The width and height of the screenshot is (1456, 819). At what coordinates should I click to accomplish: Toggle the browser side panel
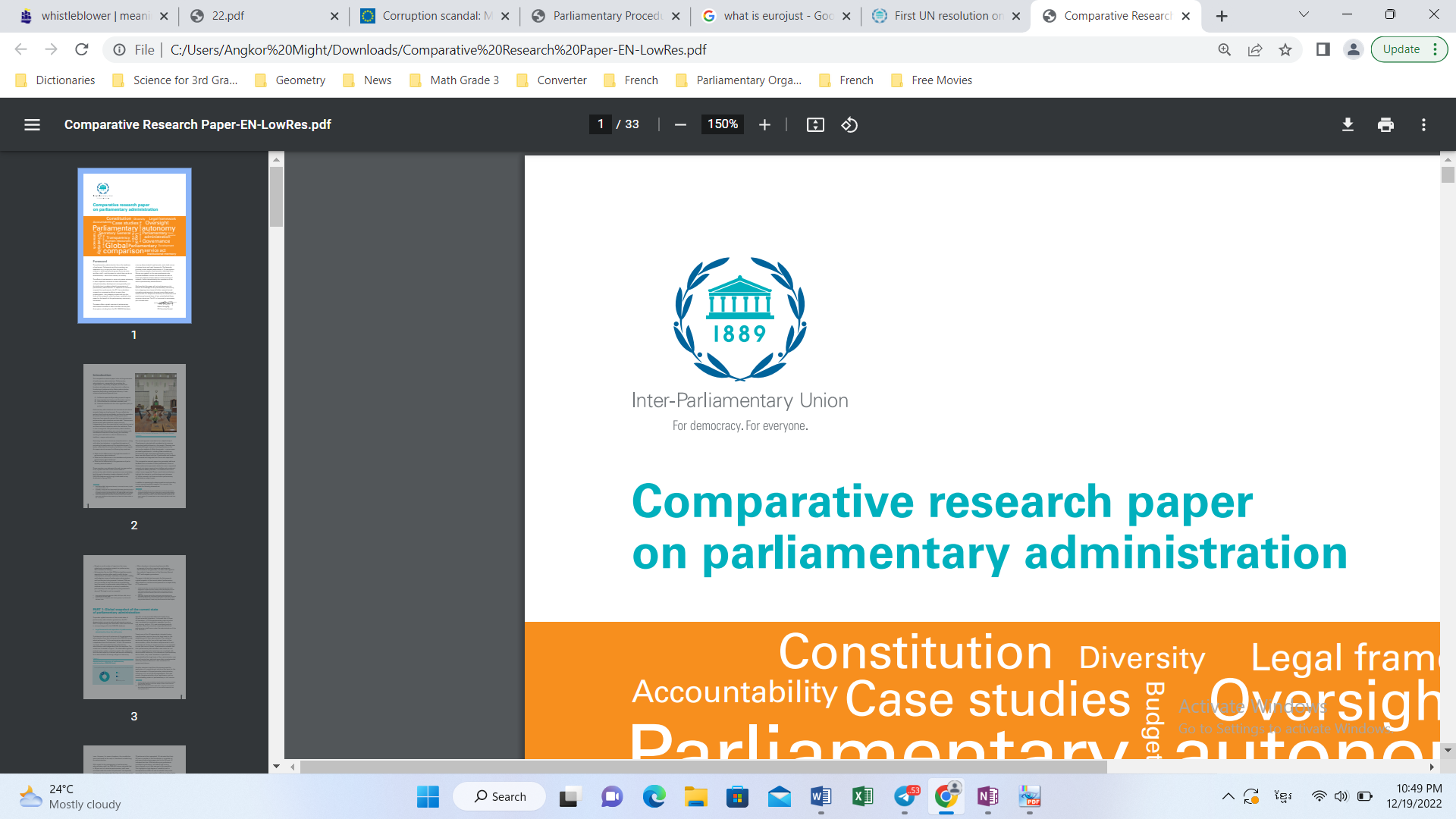(x=1323, y=49)
